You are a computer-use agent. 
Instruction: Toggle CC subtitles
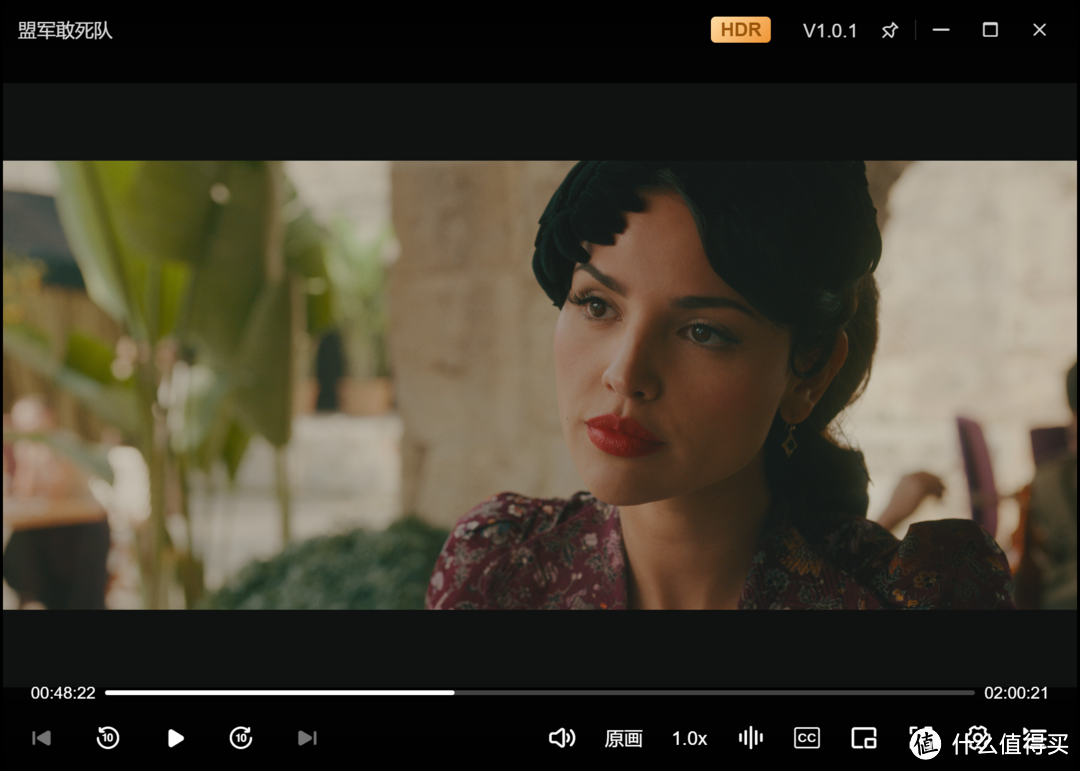pos(807,738)
